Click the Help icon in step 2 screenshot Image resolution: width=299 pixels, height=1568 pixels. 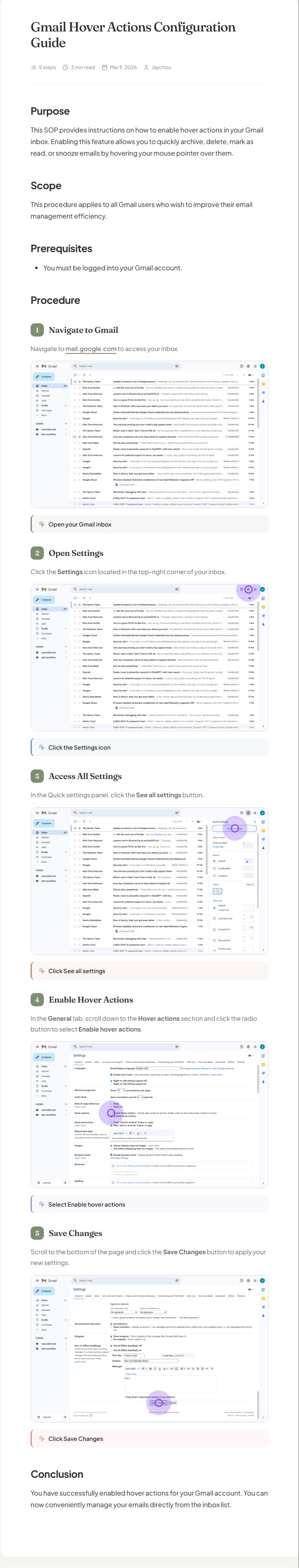click(x=241, y=589)
